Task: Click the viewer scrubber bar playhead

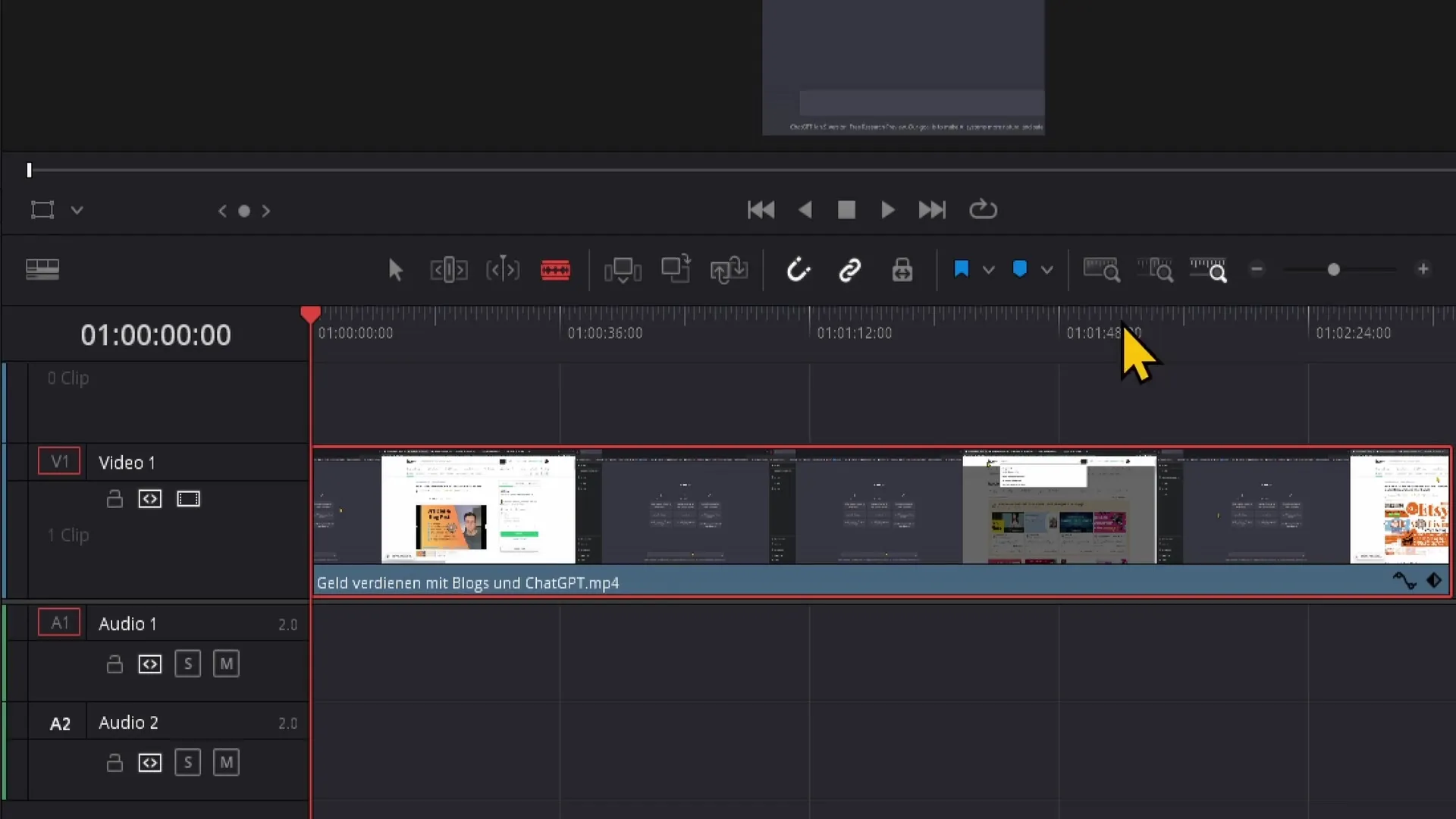Action: click(29, 170)
